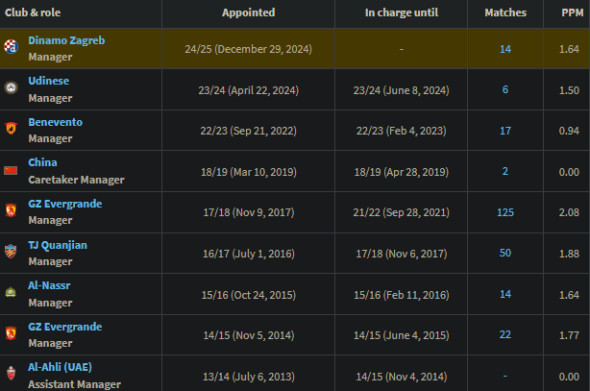Click the 0.94 PPM value for Benevento
Screen dimensions: 590x391
(x=569, y=131)
